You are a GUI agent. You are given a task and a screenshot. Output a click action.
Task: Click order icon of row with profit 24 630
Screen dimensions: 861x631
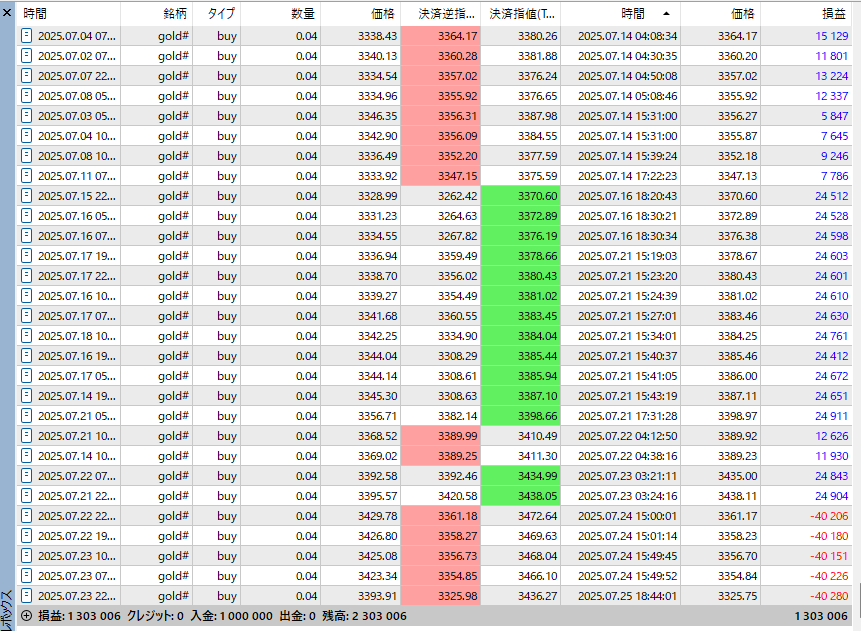(x=26, y=316)
